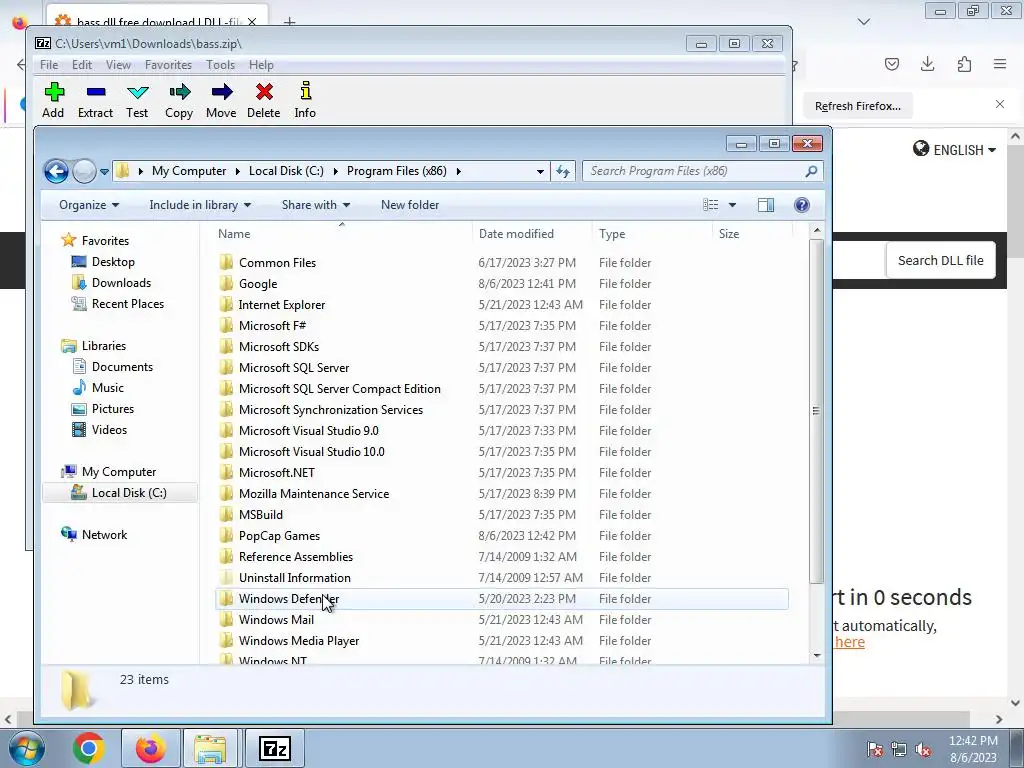Select Downloads in Favorites navigation pane

point(121,283)
